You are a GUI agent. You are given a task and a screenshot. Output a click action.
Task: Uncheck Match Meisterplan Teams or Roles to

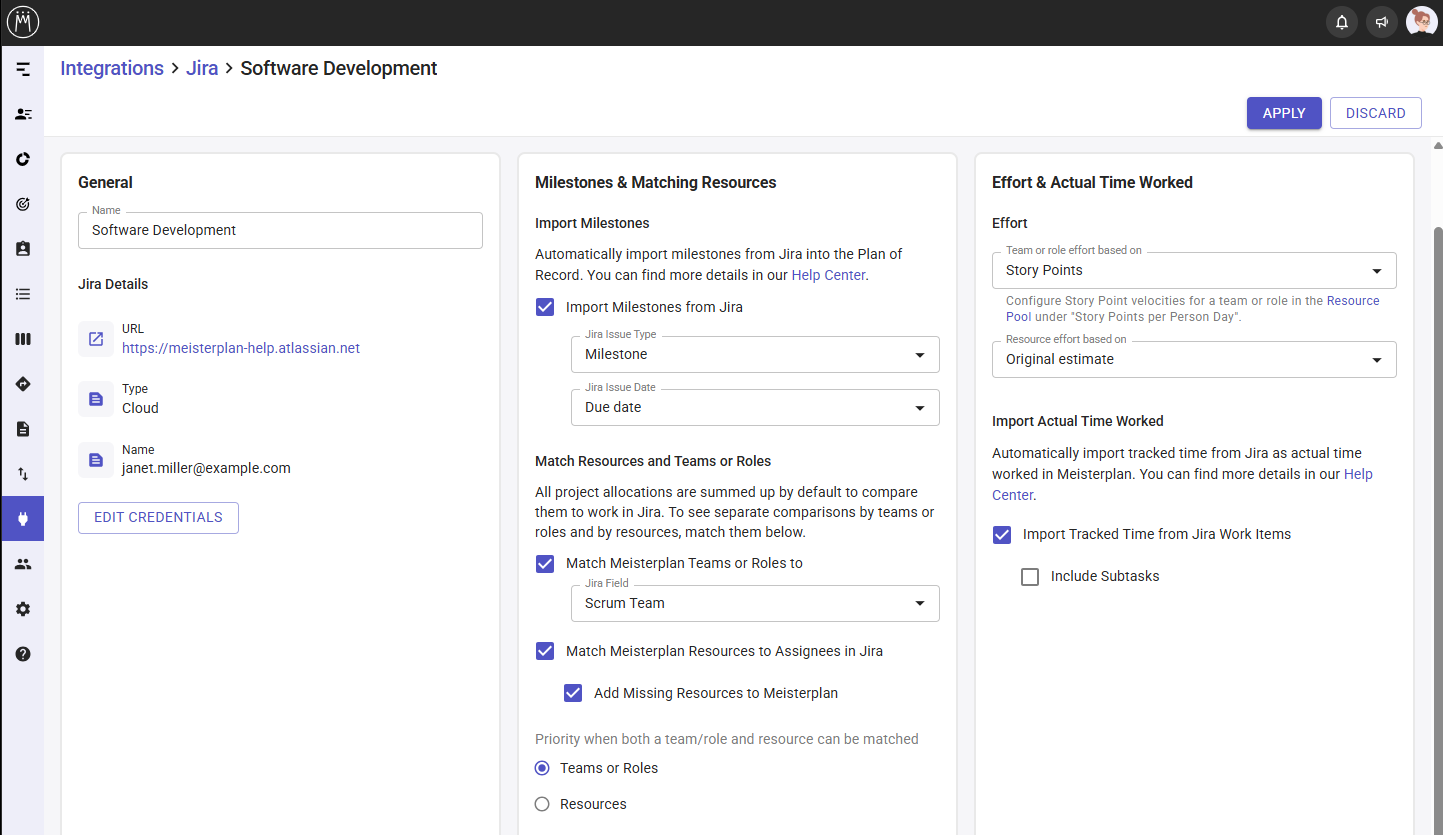545,563
